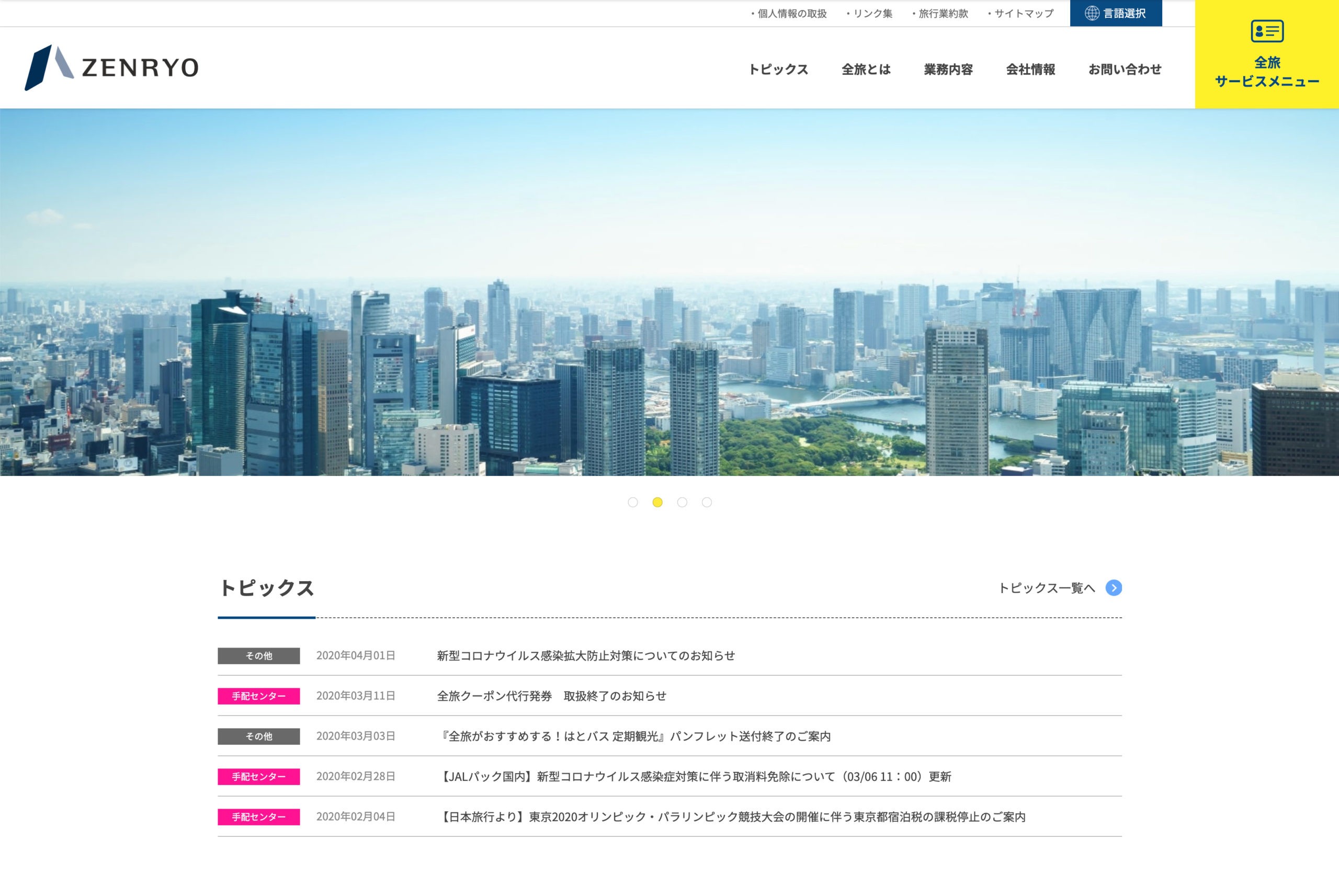The width and height of the screenshot is (1339, 896).
Task: Select the active yellow carousel dot
Action: point(657,502)
